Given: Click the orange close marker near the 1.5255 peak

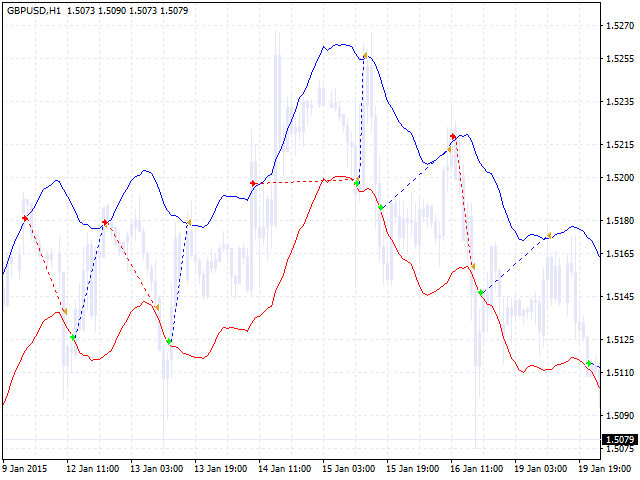Looking at the screenshot, I should coord(365,55).
